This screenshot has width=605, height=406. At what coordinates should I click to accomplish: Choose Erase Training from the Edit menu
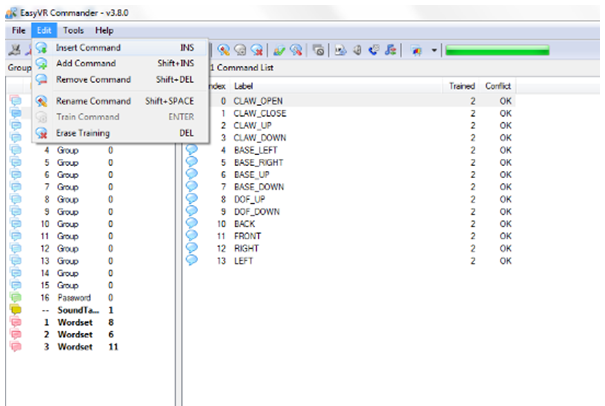(x=121, y=133)
